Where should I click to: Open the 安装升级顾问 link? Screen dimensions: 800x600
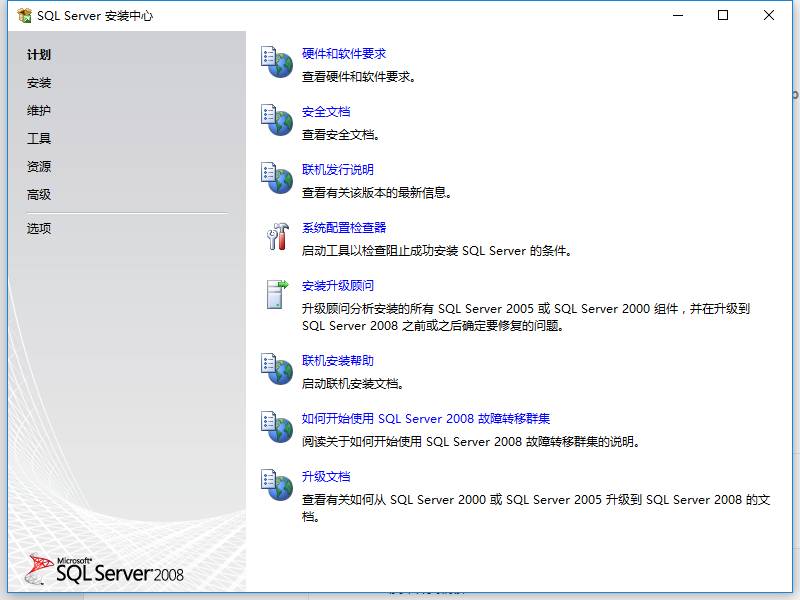pos(338,286)
